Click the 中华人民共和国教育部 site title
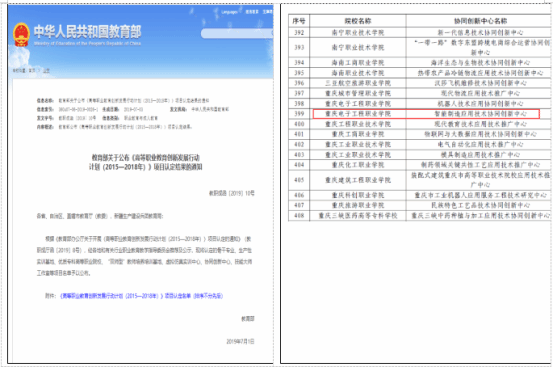554x367 pixels. pyautogui.click(x=88, y=32)
